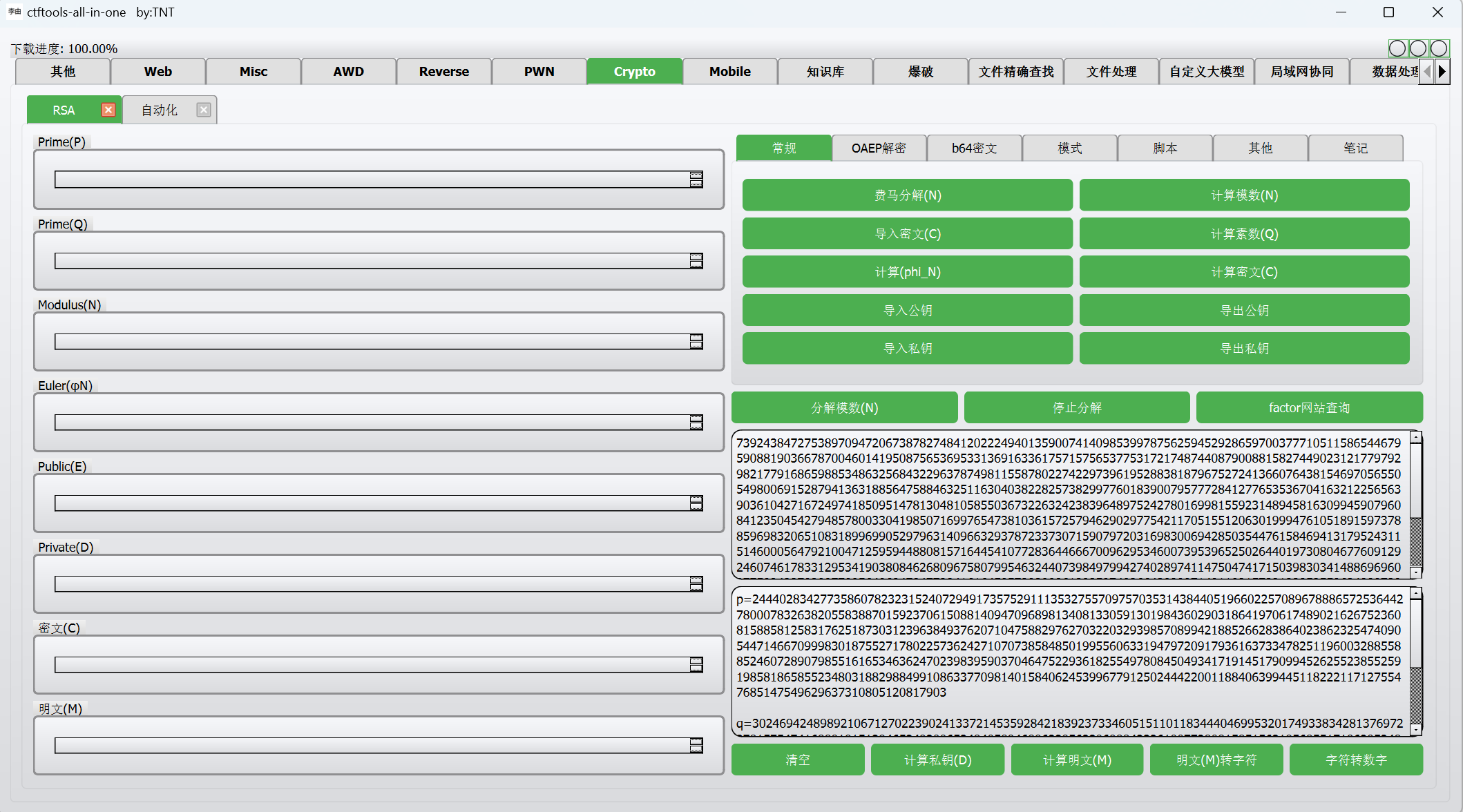Select the 常规 panel tab
Viewport: 1463px width, 812px height.
click(784, 148)
